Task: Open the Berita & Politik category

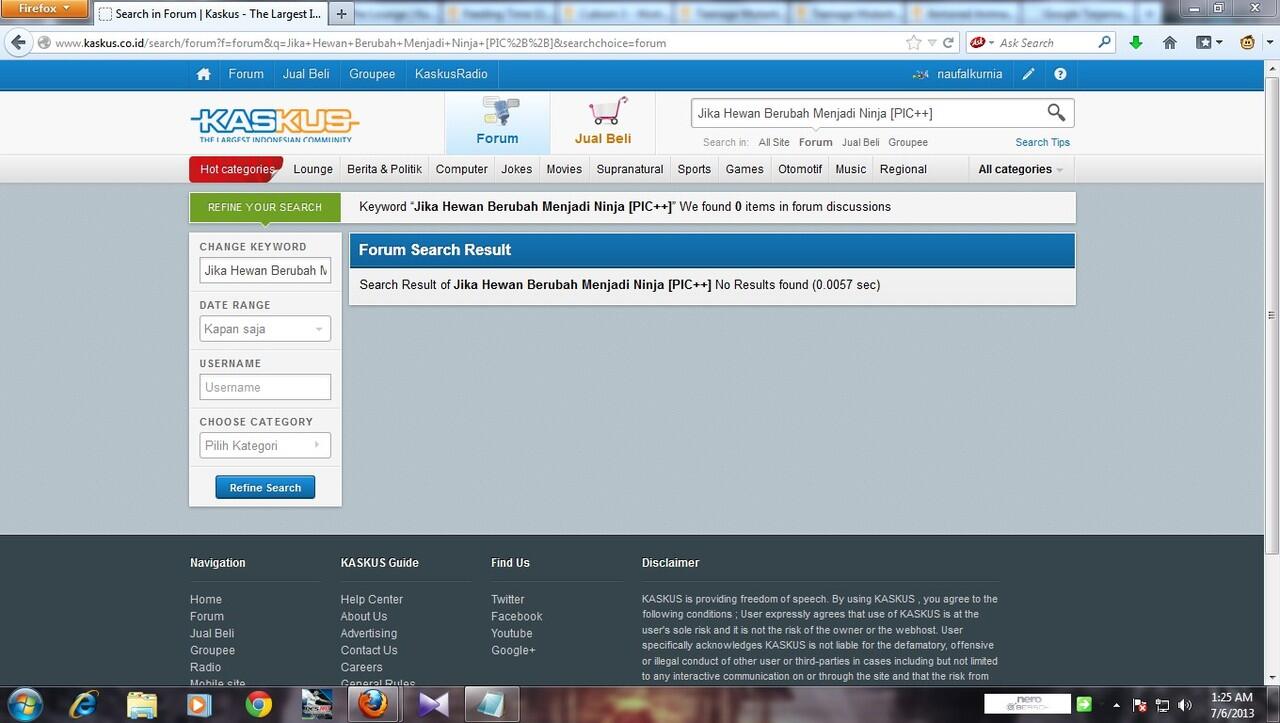Action: 384,169
